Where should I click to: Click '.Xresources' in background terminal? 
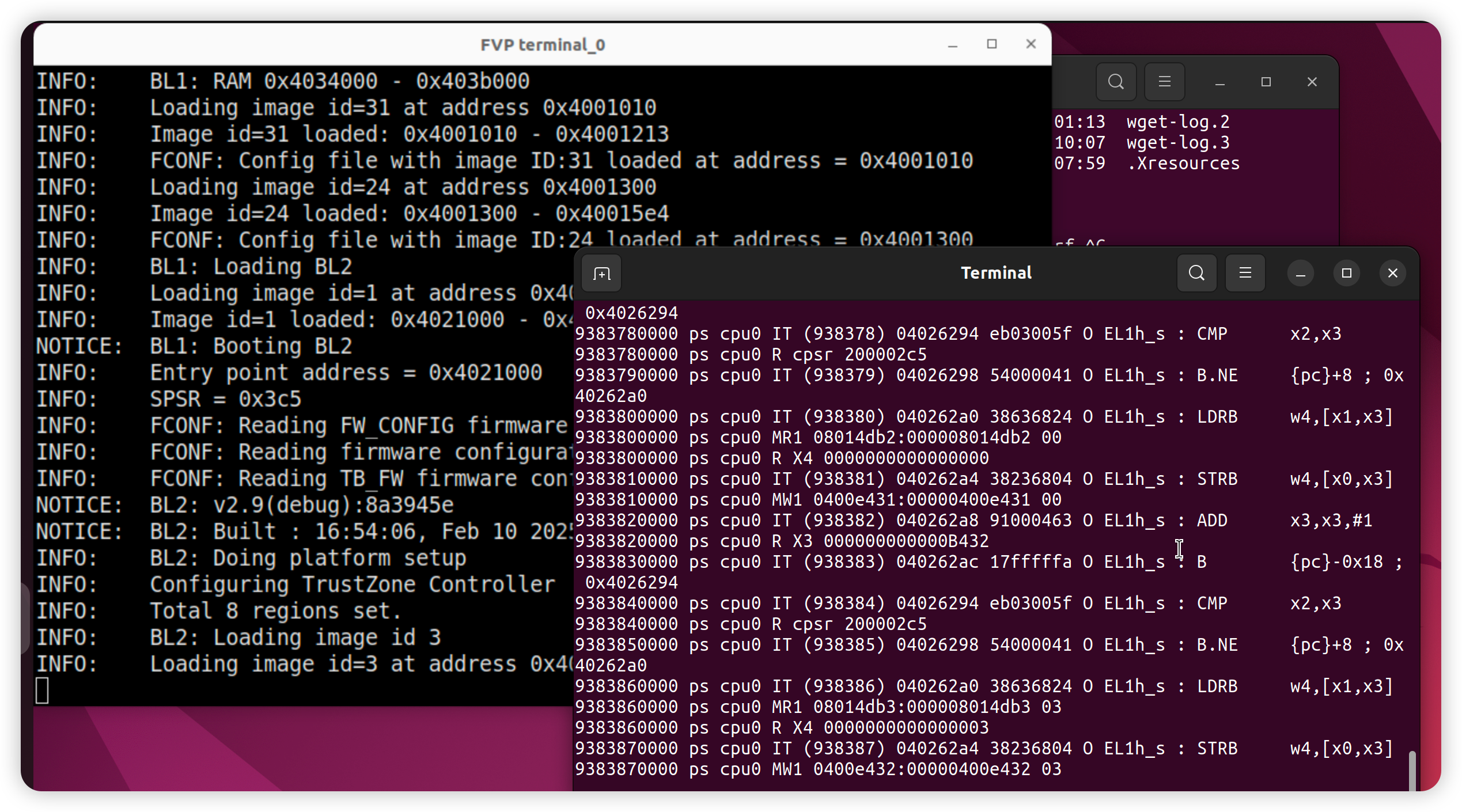(1183, 163)
